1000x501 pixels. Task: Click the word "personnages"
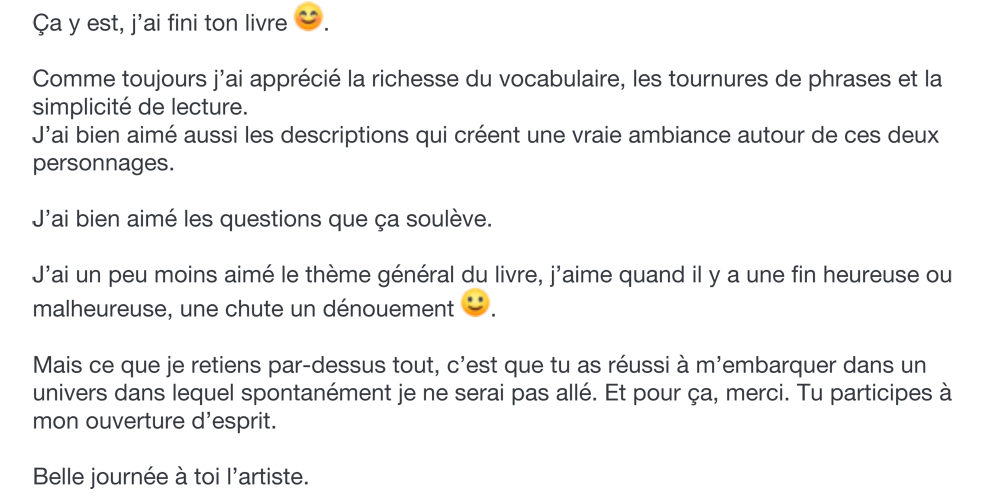click(102, 164)
